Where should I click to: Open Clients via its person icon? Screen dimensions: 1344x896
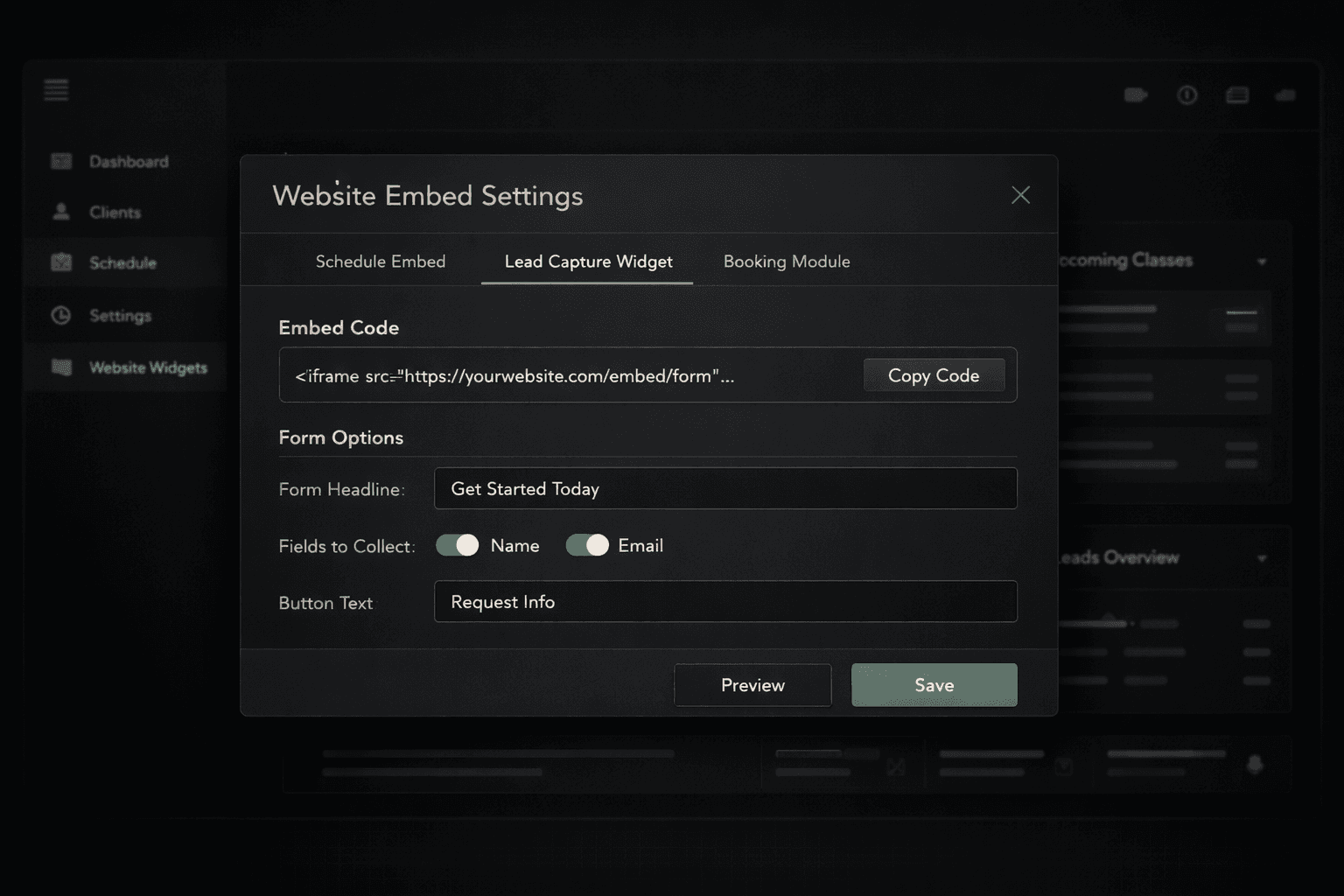(60, 212)
